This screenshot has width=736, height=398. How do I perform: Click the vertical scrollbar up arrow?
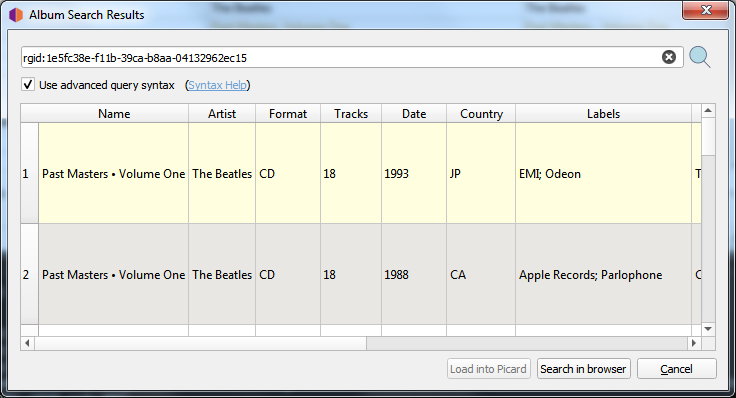[x=708, y=111]
